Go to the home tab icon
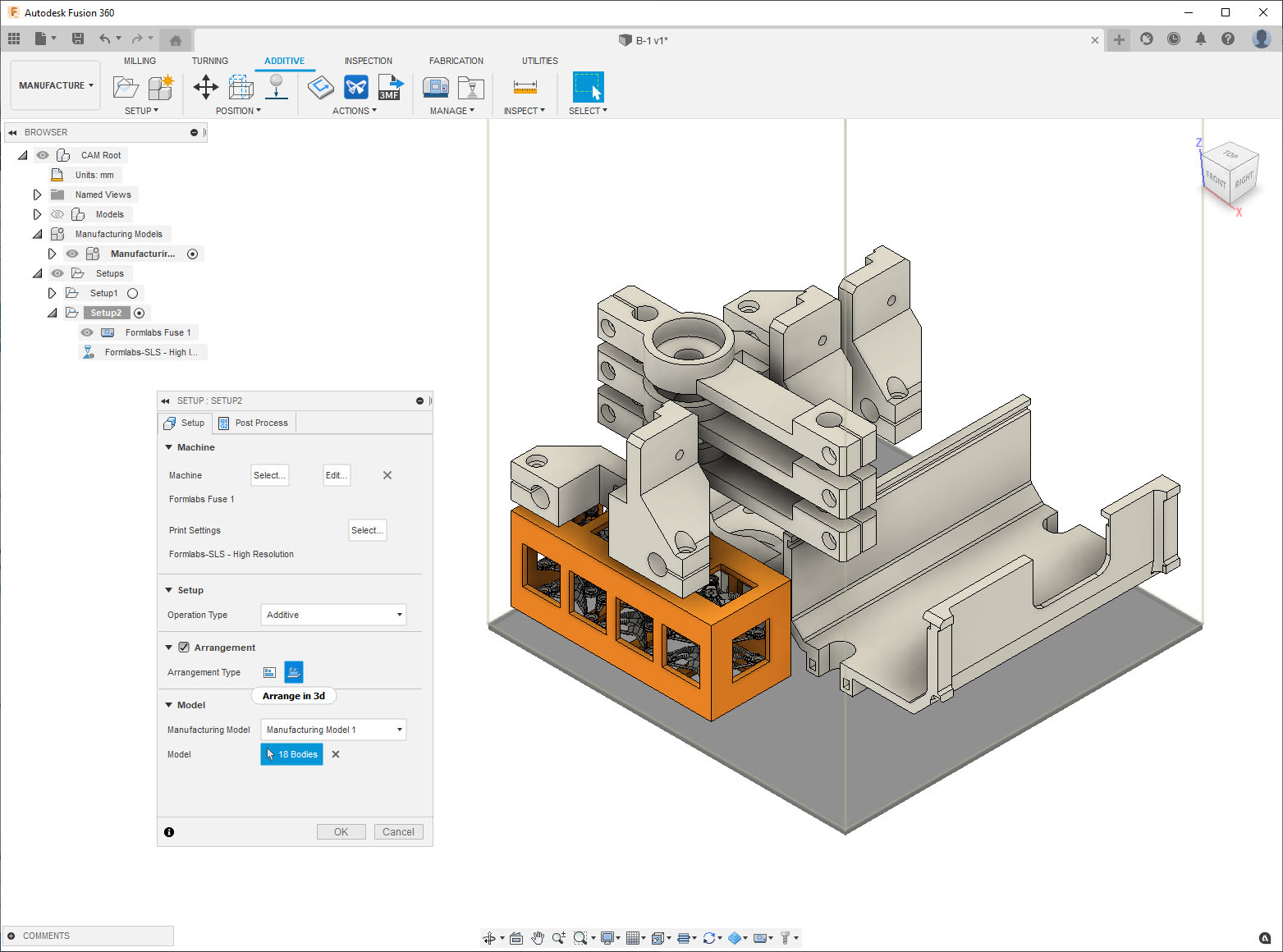Screen dimensions: 1283x952 pyautogui.click(x=175, y=39)
